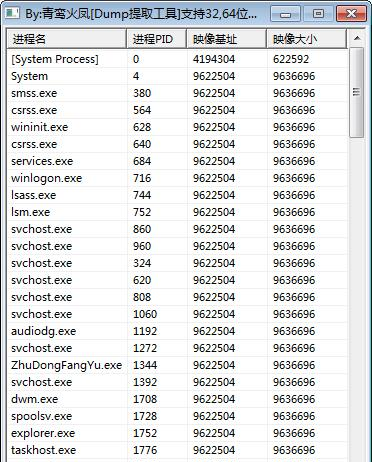Viewport: 372px width, 462px height.
Task: Select svchost.exe with PID 1060
Action: (177, 314)
